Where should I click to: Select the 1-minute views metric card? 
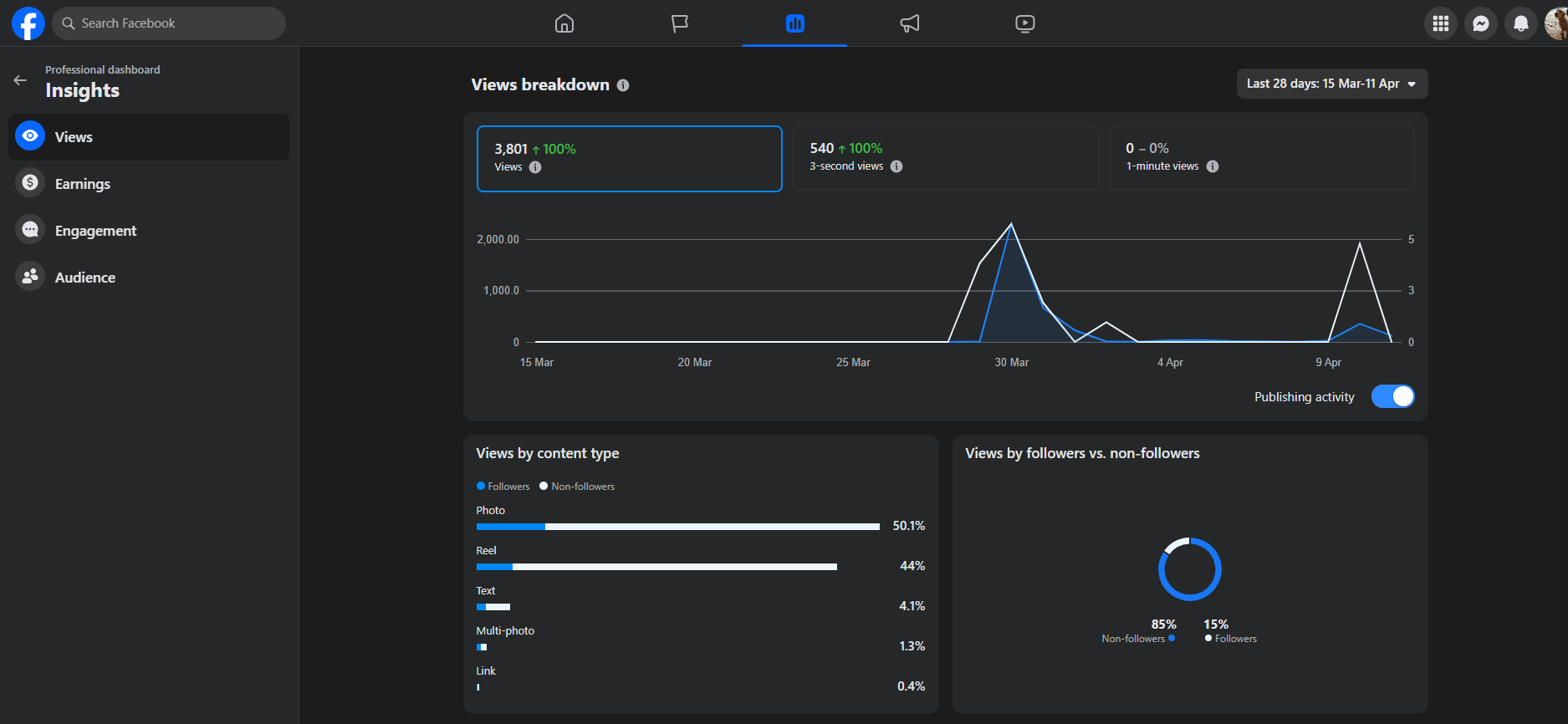click(x=1262, y=158)
